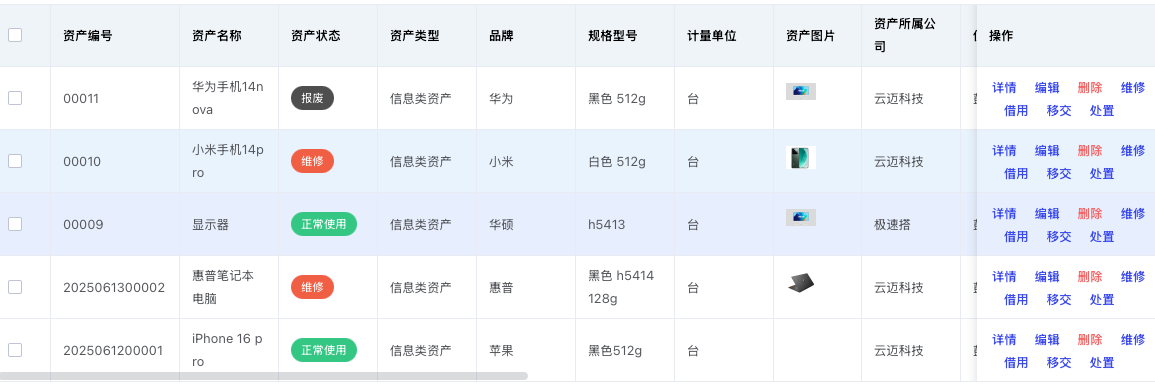Screen dimensions: 1155x385
Task: Click 移交 for asset 00011
Action: tap(1059, 111)
